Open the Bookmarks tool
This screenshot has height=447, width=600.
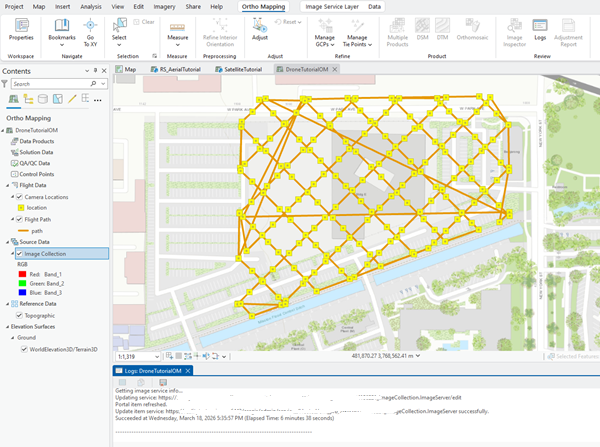pos(62,32)
